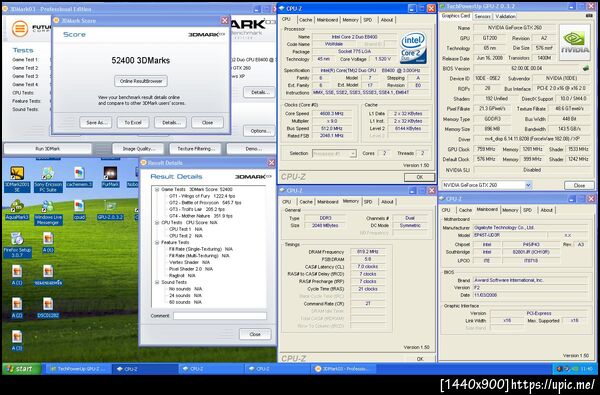Image resolution: width=600 pixels, height=395 pixels.
Task: Click the Close button in GPU-Z
Action: pyautogui.click(x=579, y=185)
